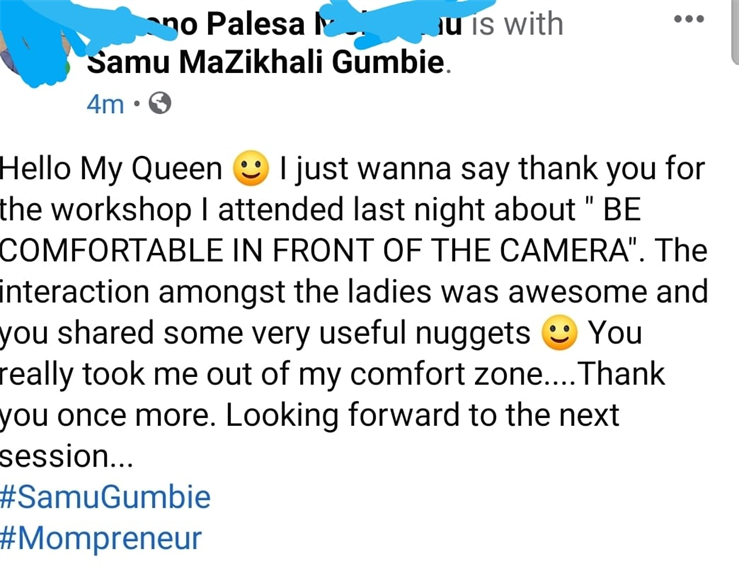Open the #Mompreneur hashtag
739x576 pixels.
click(x=101, y=538)
